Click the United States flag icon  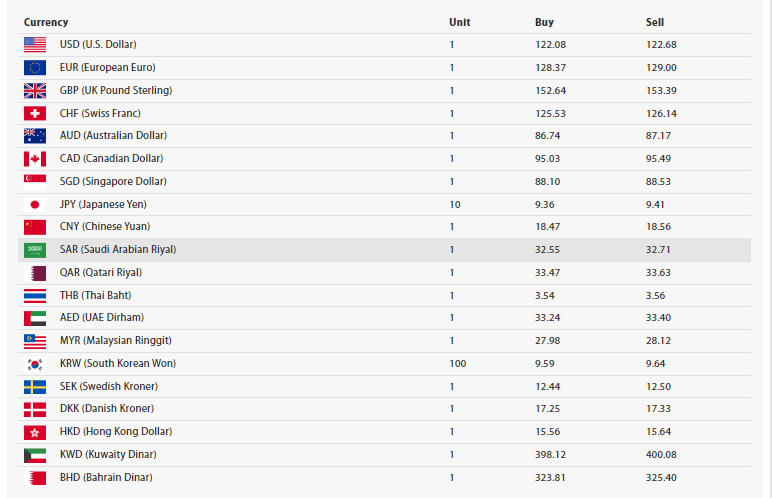point(35,45)
